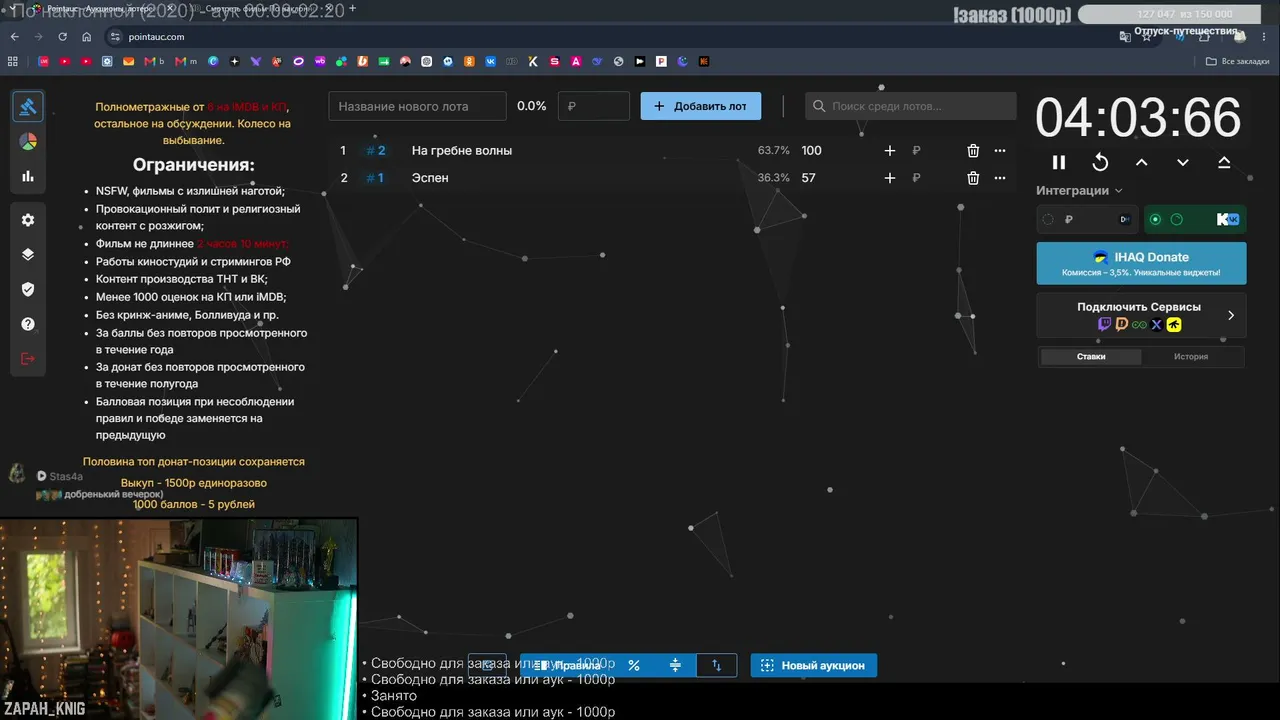This screenshot has height=720, width=1280.
Task: Click the Добавить лот button
Action: tap(701, 106)
